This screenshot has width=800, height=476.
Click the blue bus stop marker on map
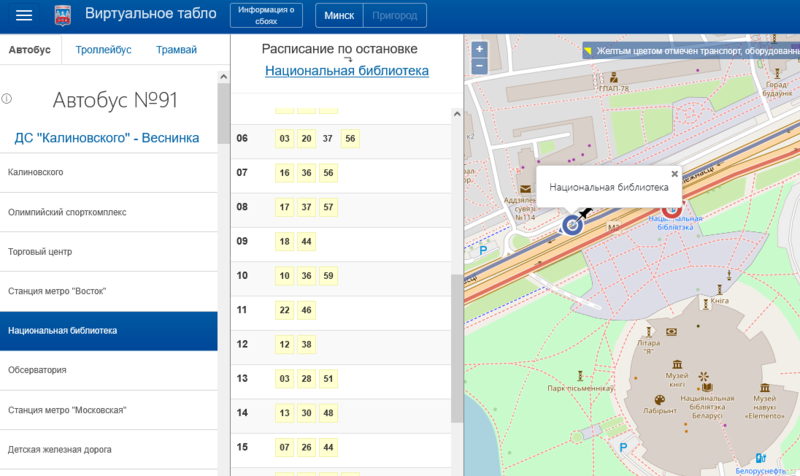click(x=572, y=224)
